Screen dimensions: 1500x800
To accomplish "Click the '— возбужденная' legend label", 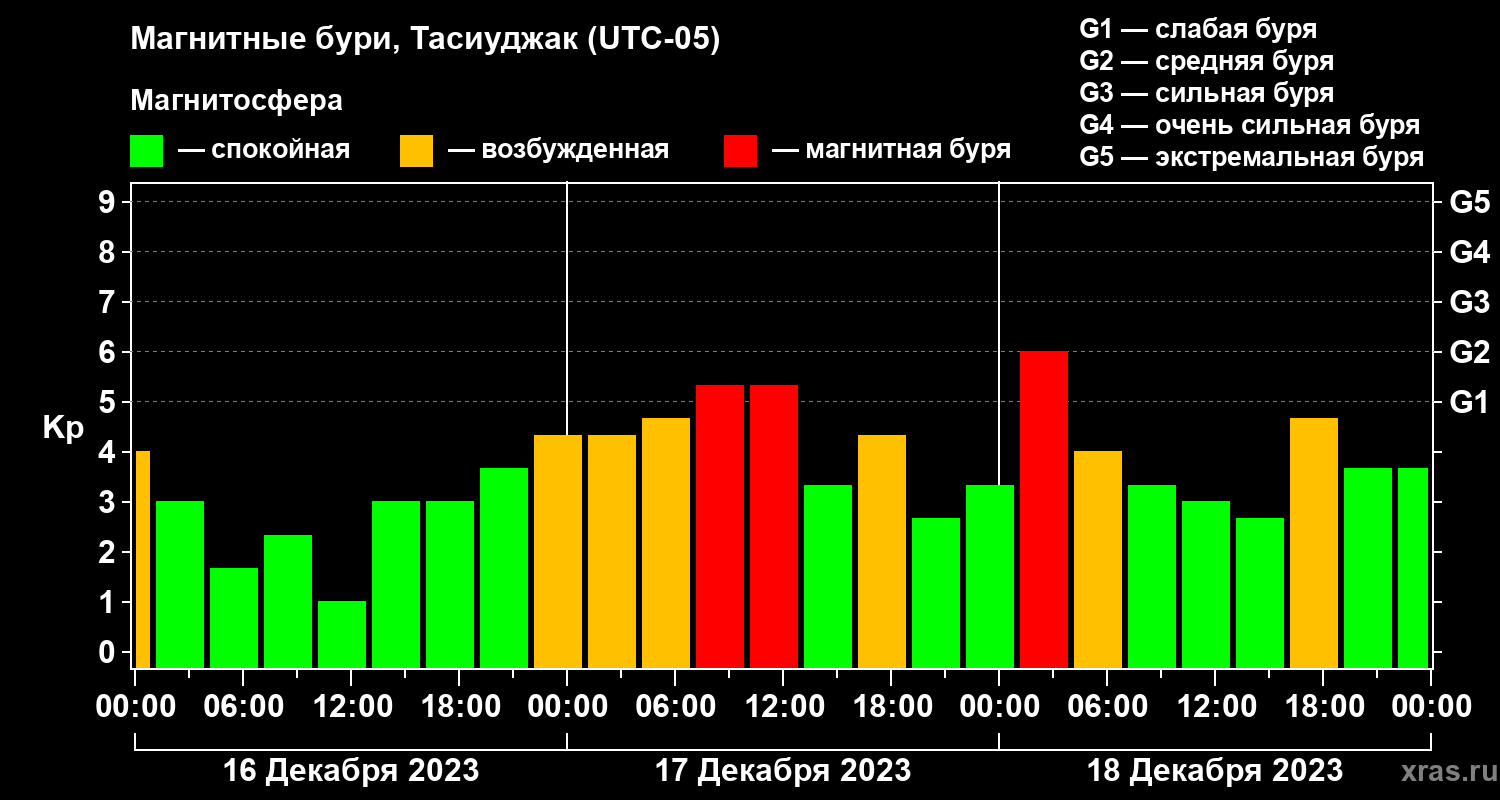I will [558, 150].
